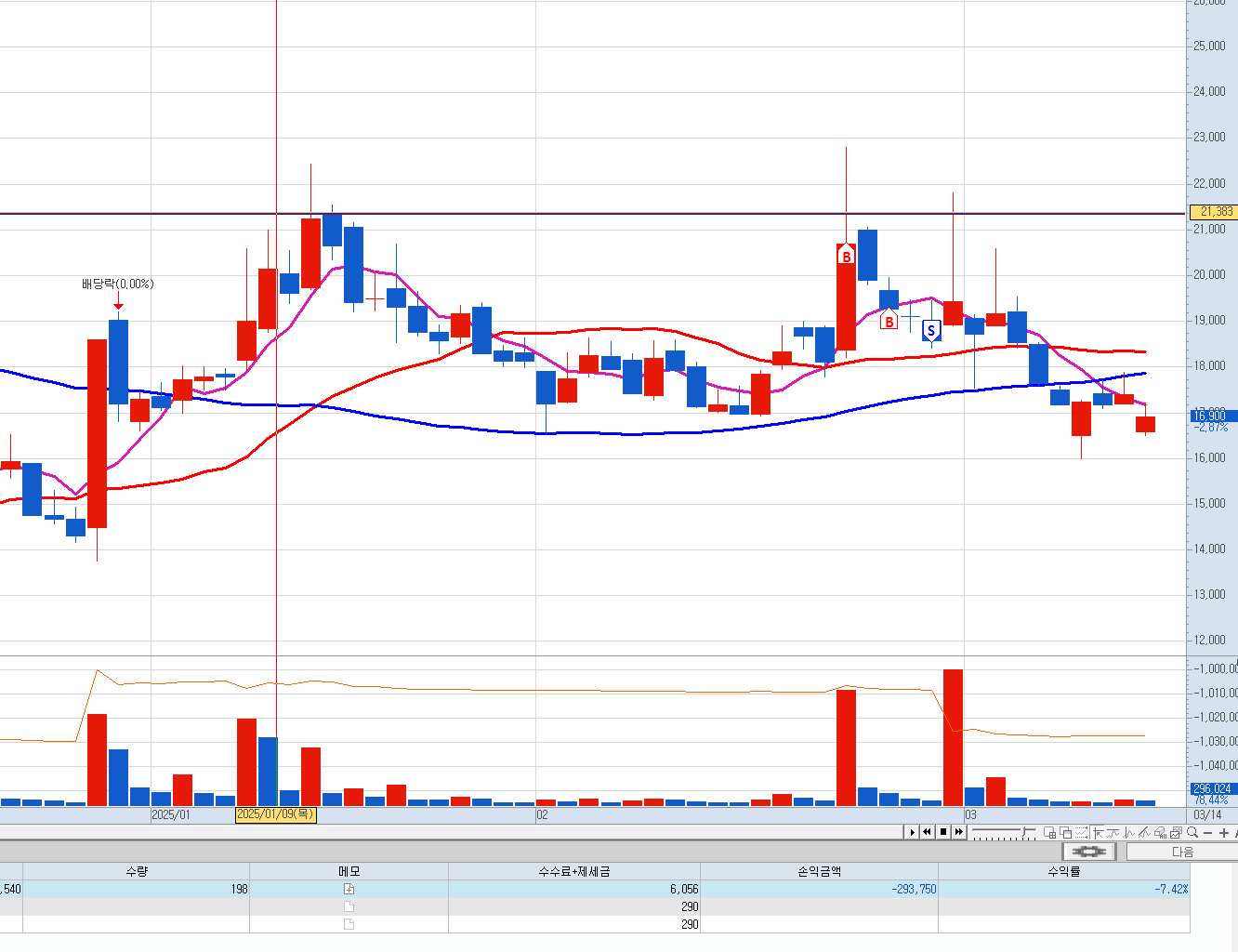Click the magnifier zoom icon
1238x952 pixels.
point(1192,832)
